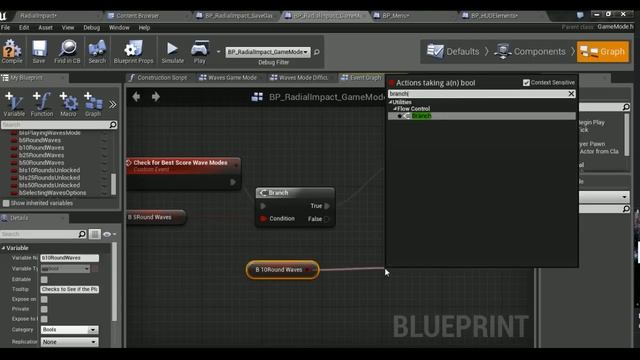Screen dimensions: 640x360
Task: Click the Find in CB icon
Action: [67, 51]
